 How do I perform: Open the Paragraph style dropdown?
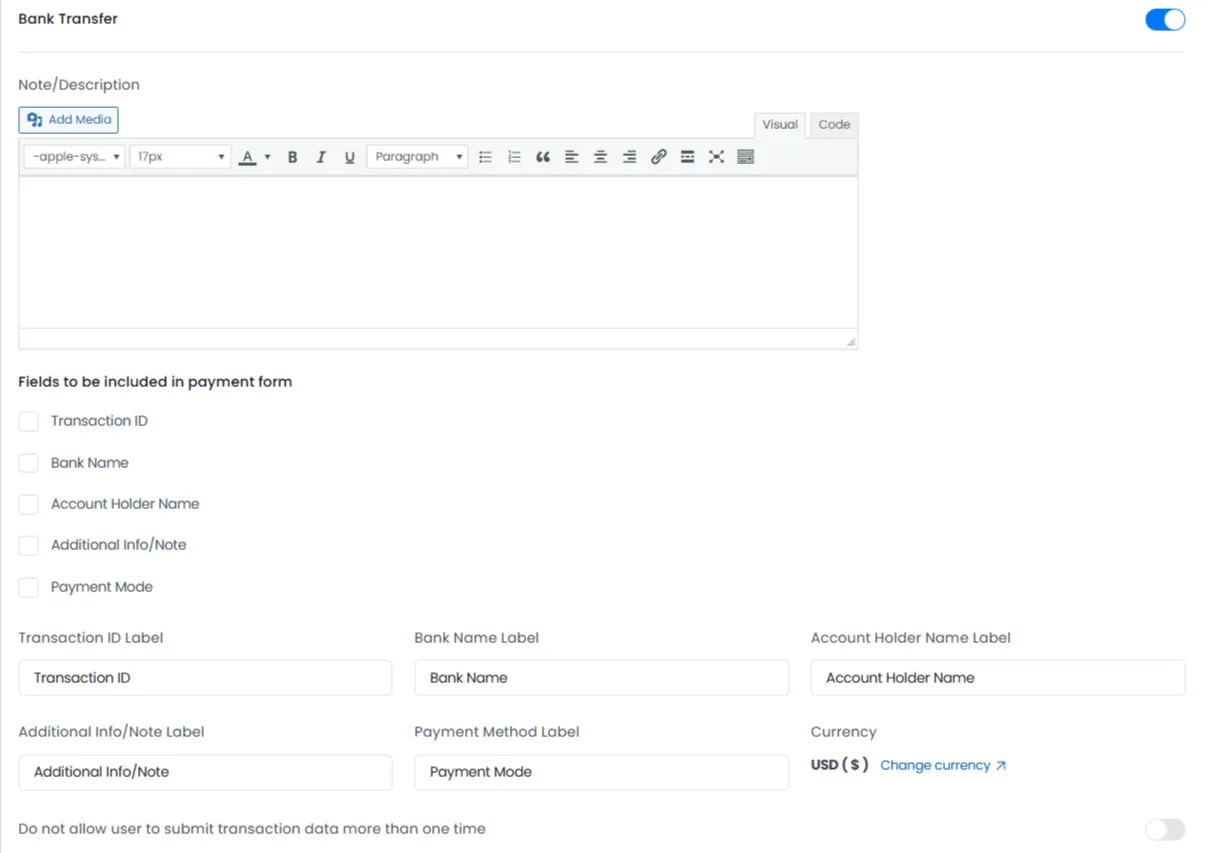tap(417, 156)
